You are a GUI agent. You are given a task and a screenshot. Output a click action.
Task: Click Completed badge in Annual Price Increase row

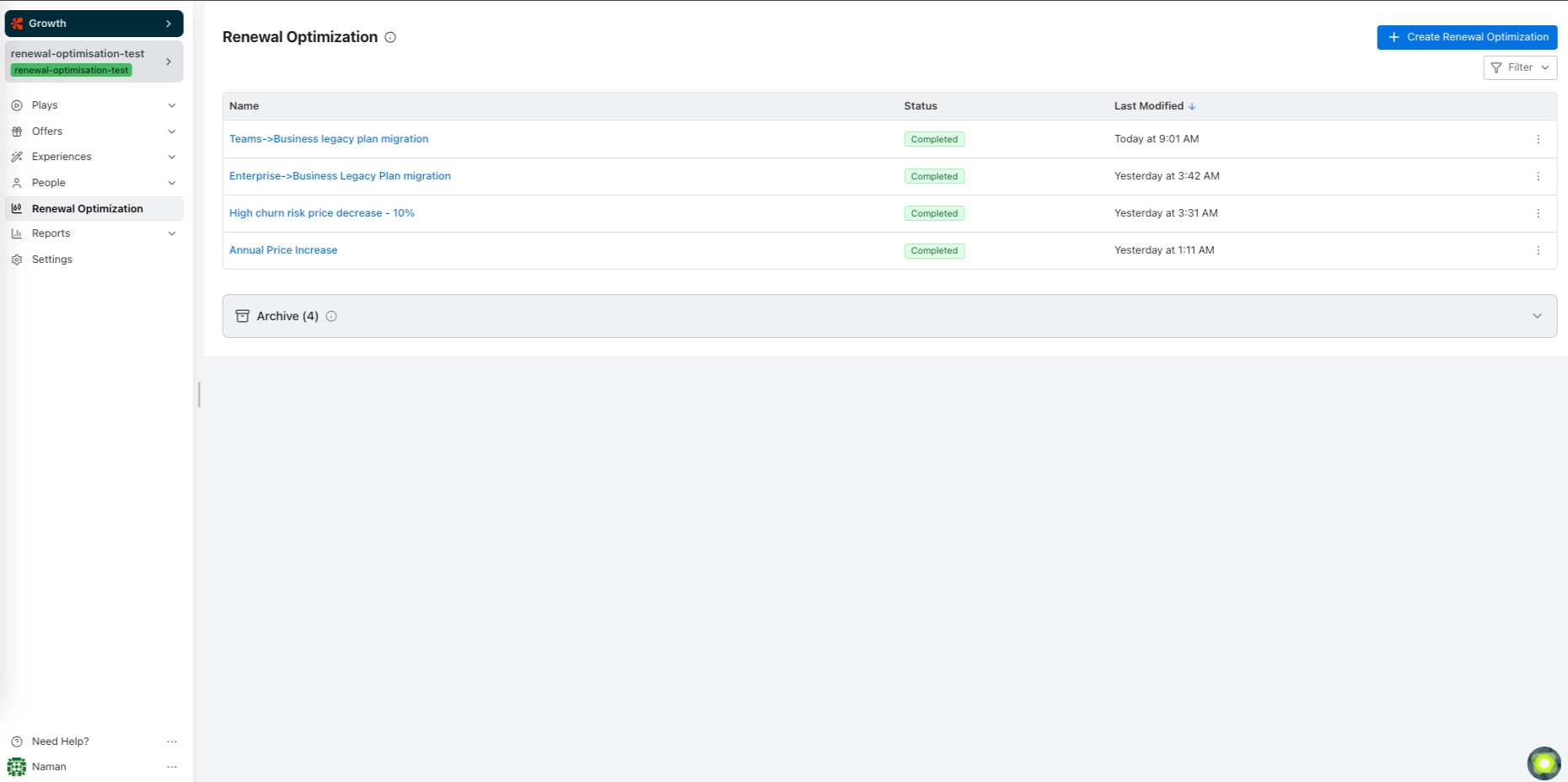coord(934,250)
